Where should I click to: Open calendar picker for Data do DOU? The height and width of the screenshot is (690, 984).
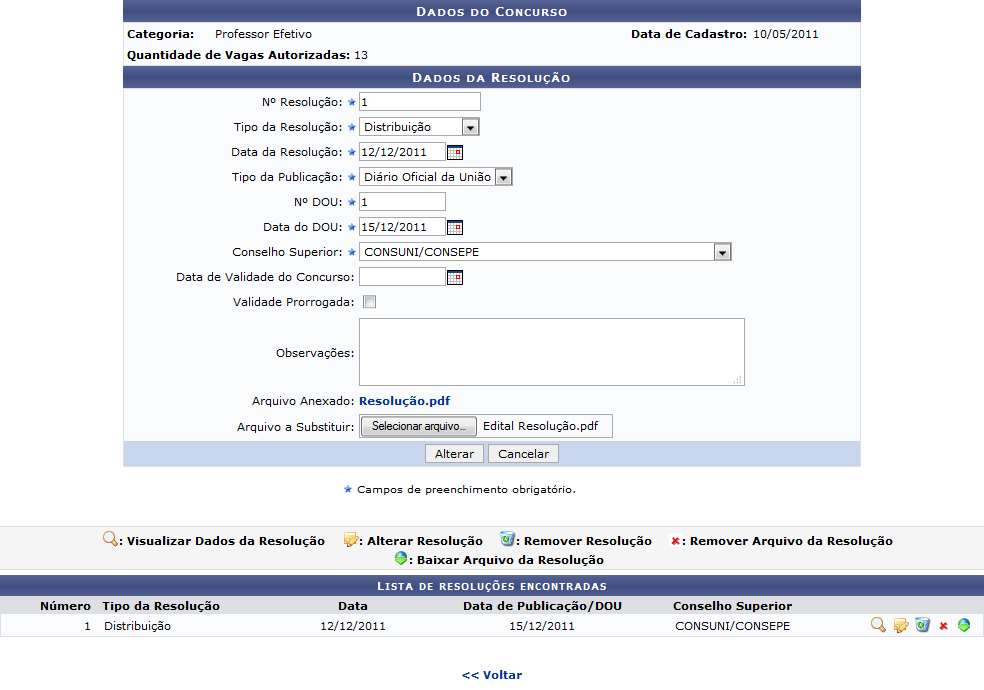[x=455, y=227]
